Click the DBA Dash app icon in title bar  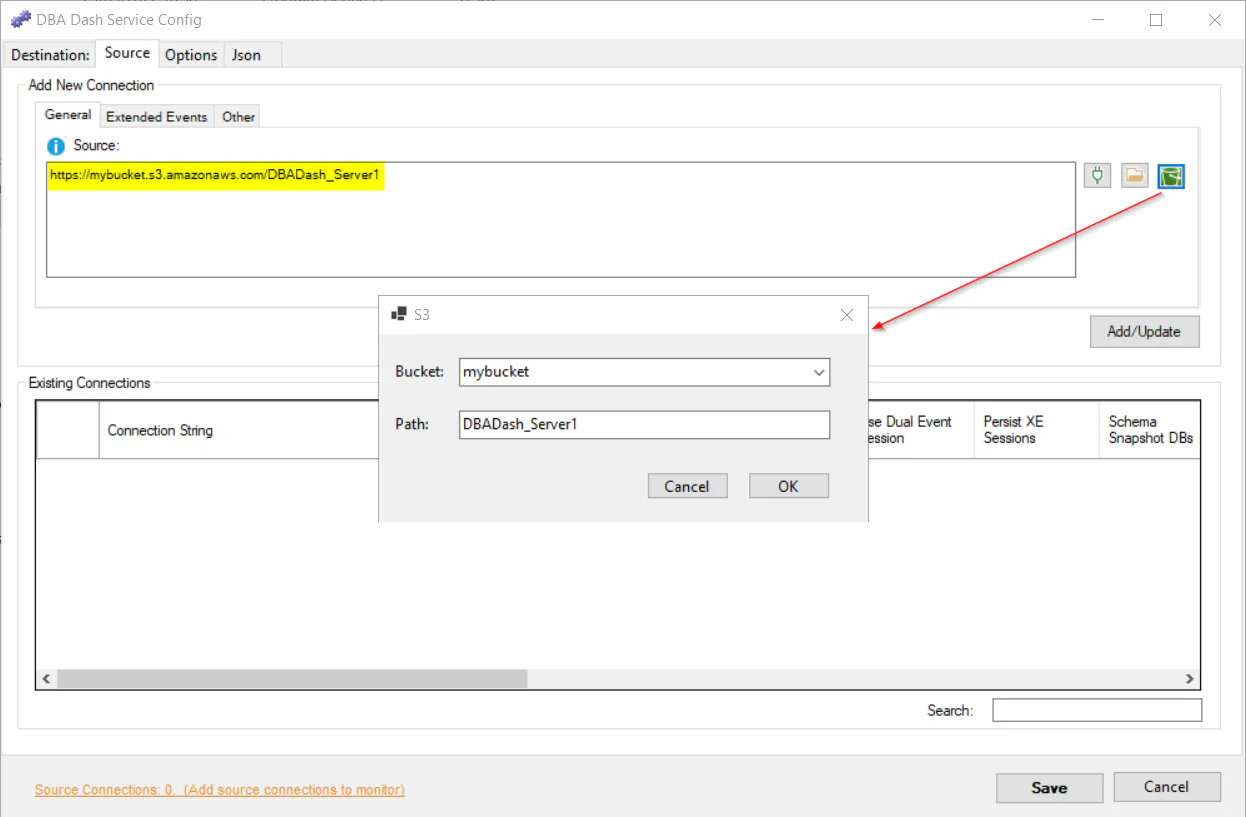20,19
